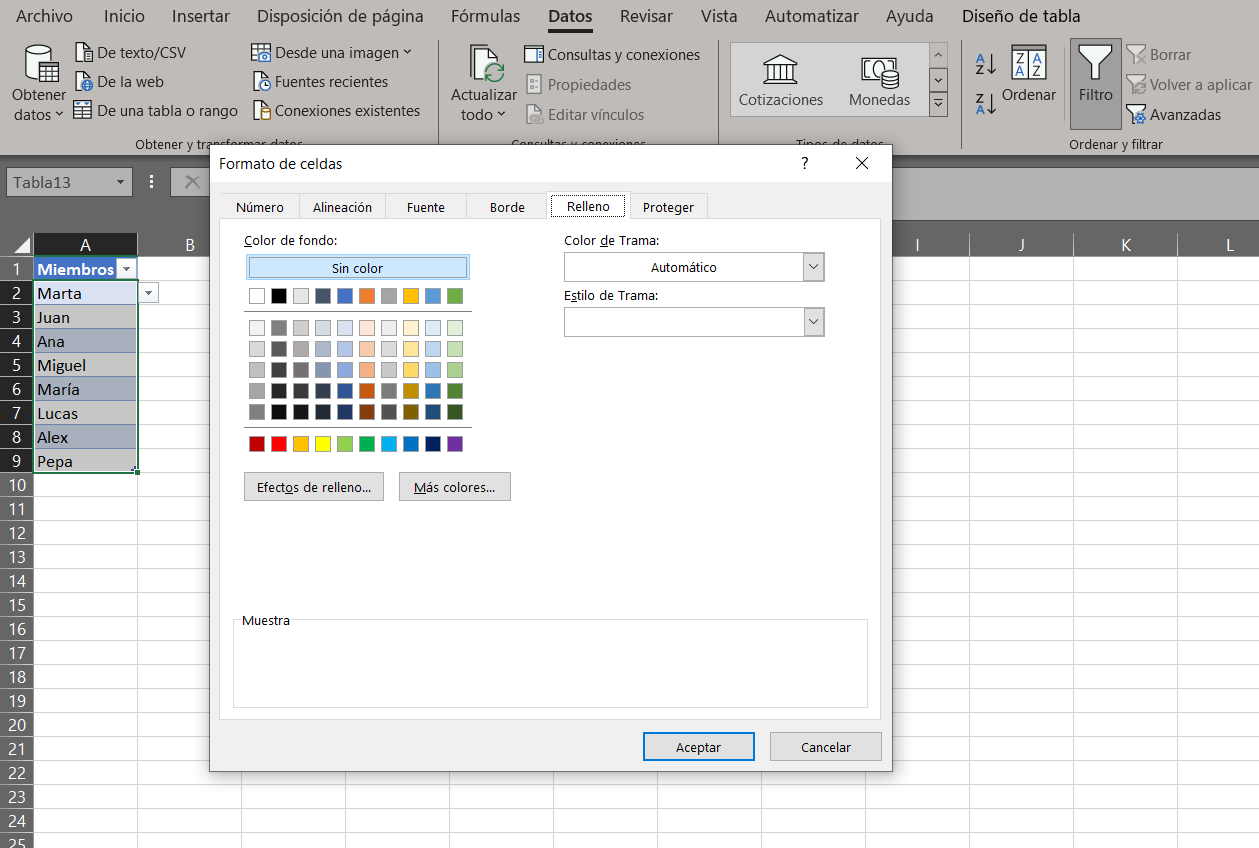Open dropdown arrow beside cell Marta

coord(149,293)
